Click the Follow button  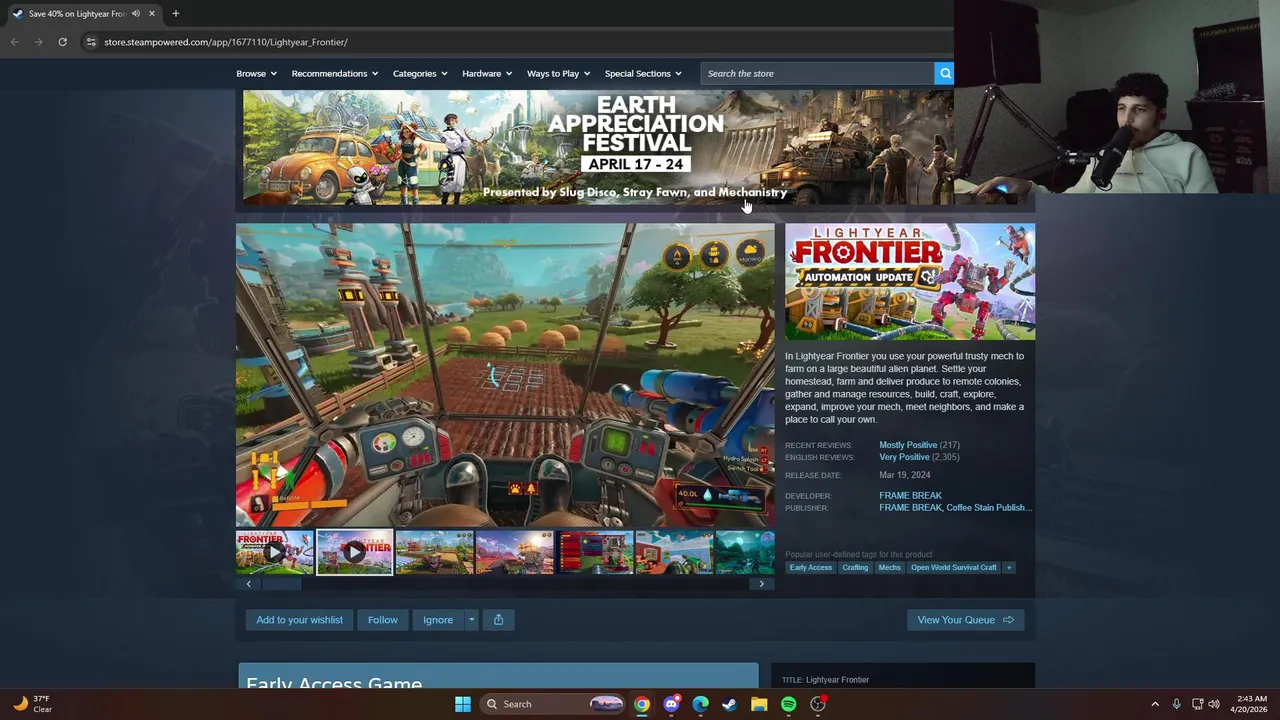point(382,620)
